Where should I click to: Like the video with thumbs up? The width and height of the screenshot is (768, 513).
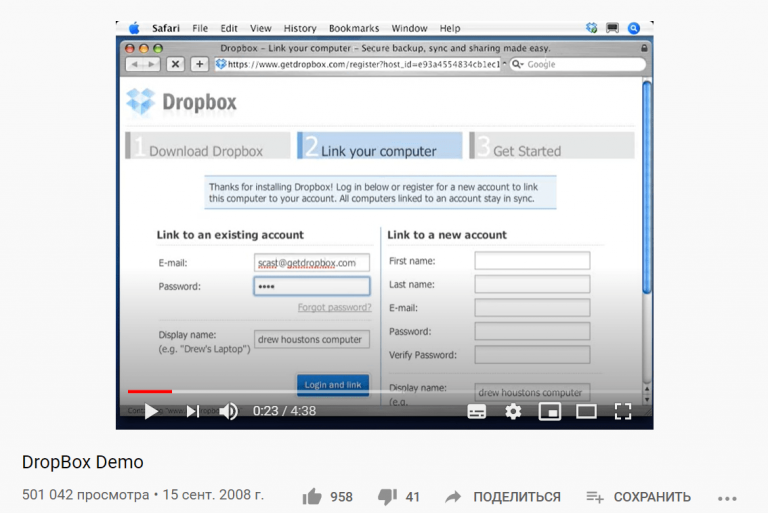(312, 497)
